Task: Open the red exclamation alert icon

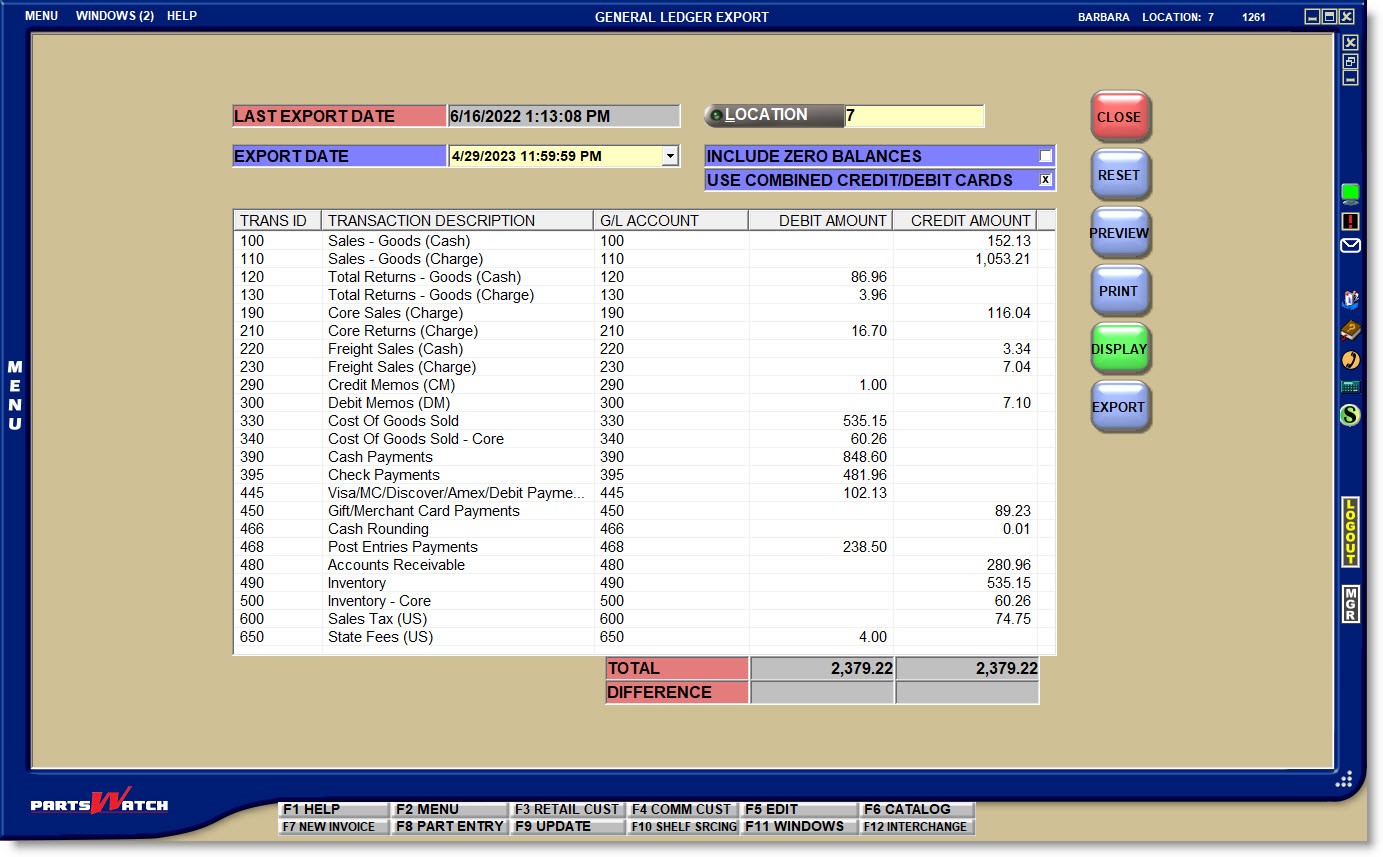Action: [x=1350, y=221]
